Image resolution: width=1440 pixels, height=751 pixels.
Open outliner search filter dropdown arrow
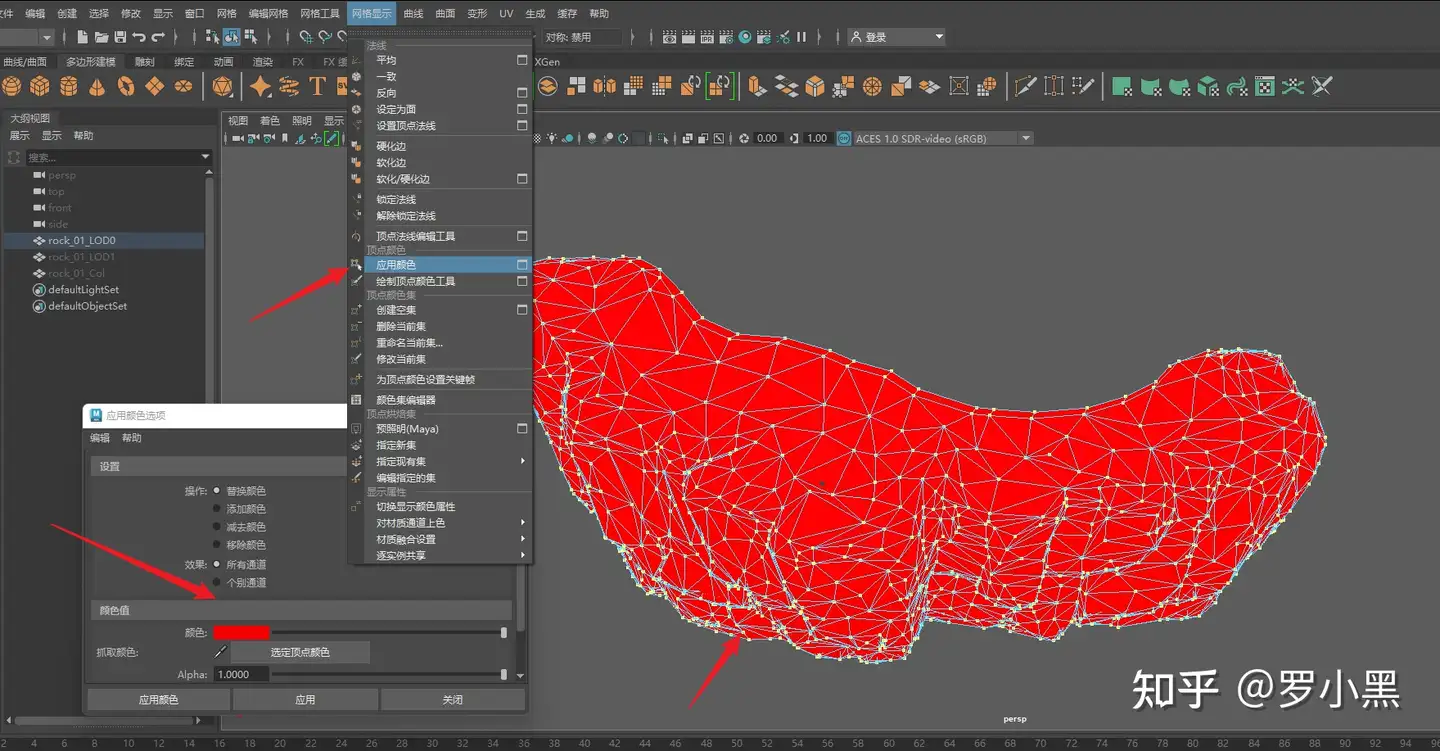[x=205, y=157]
